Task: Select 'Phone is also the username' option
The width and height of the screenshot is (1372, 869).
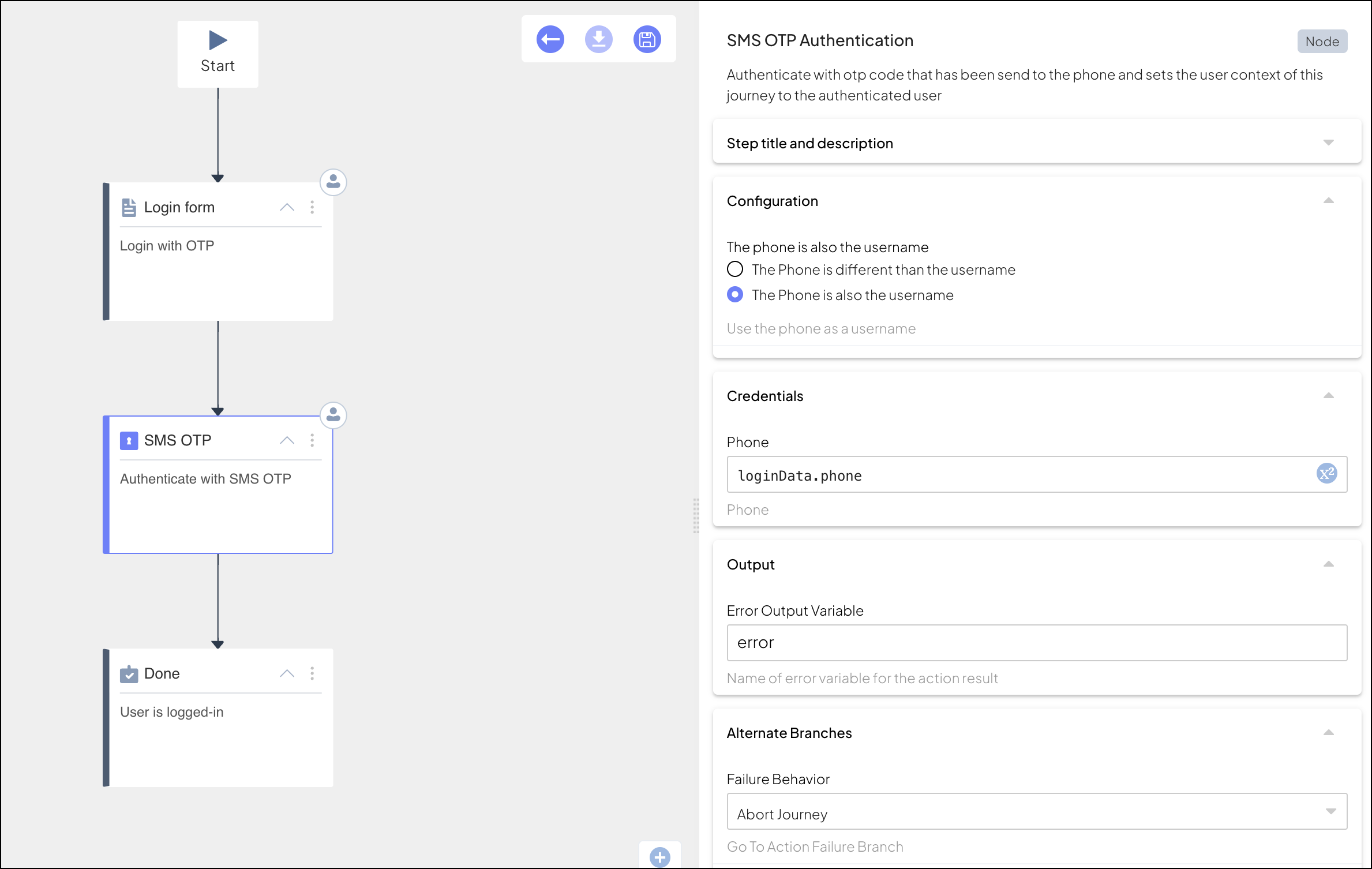Action: (x=735, y=295)
